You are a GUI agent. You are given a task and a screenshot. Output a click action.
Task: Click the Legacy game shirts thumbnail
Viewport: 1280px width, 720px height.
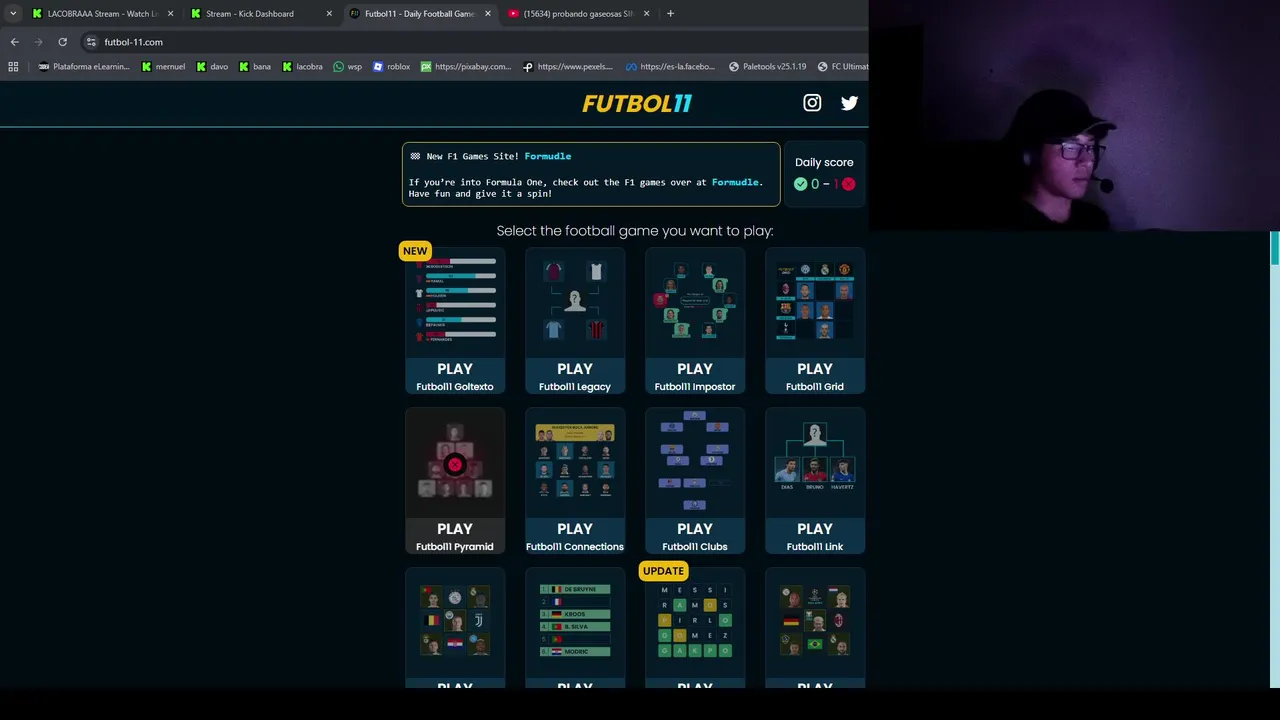coord(575,301)
